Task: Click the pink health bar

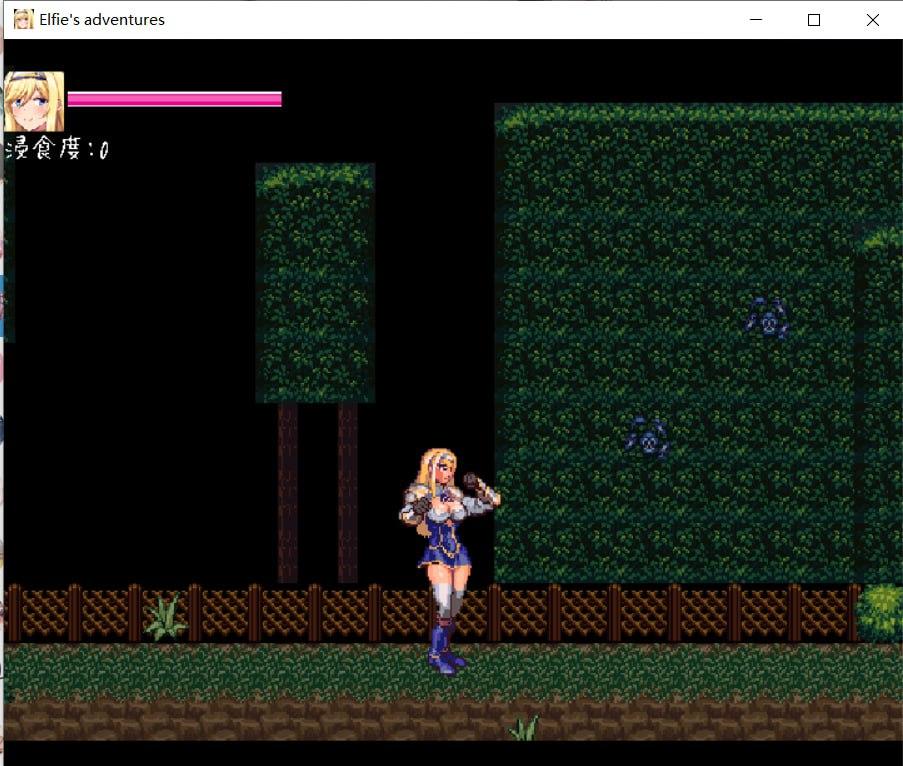Action: (x=175, y=99)
